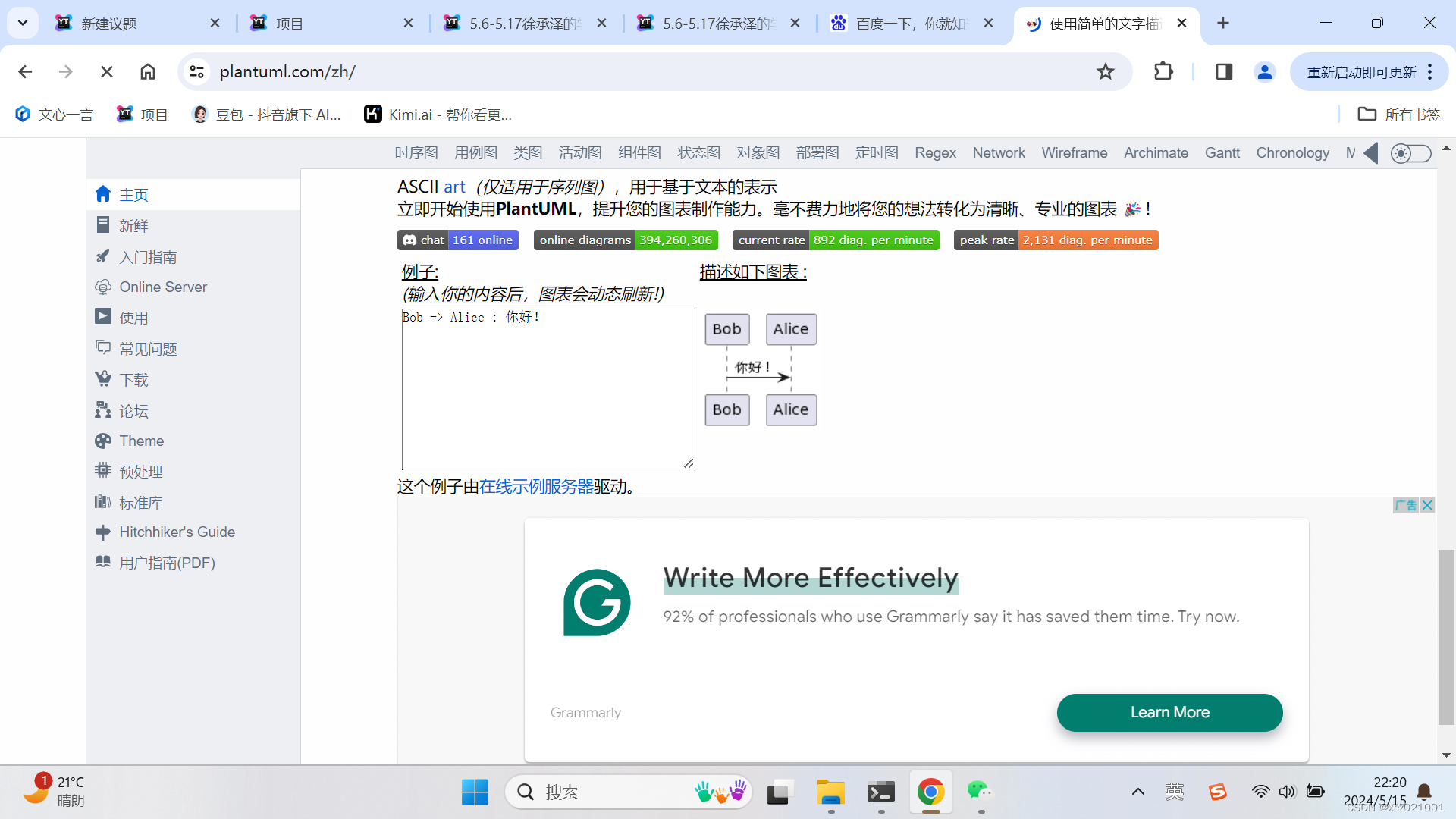The height and width of the screenshot is (819, 1456).
Task: Open the 在线示例服务器 link
Action: (x=536, y=487)
